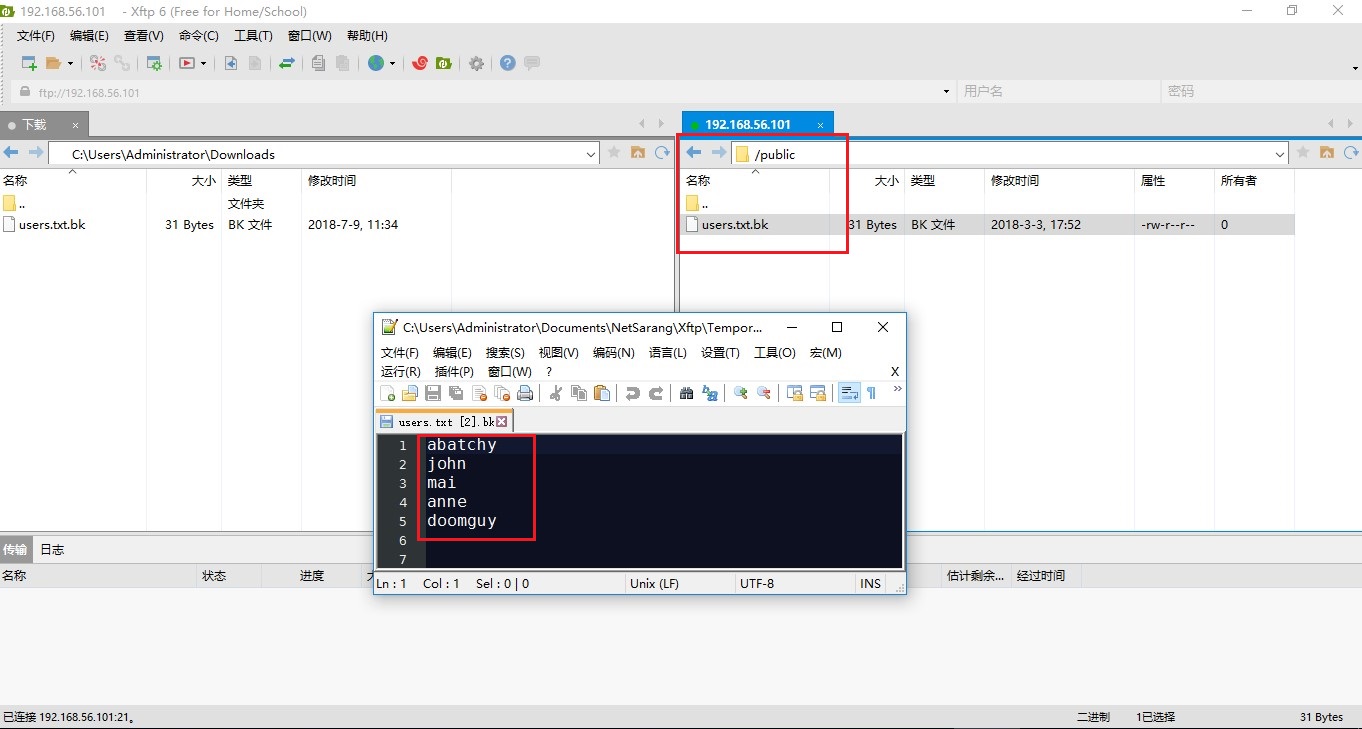Open the 插件(P) menu in Notepad++
1362x729 pixels.
[454, 372]
